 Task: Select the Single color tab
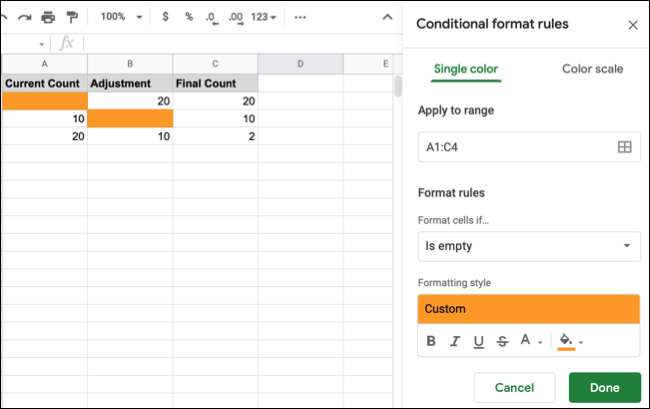coord(466,69)
